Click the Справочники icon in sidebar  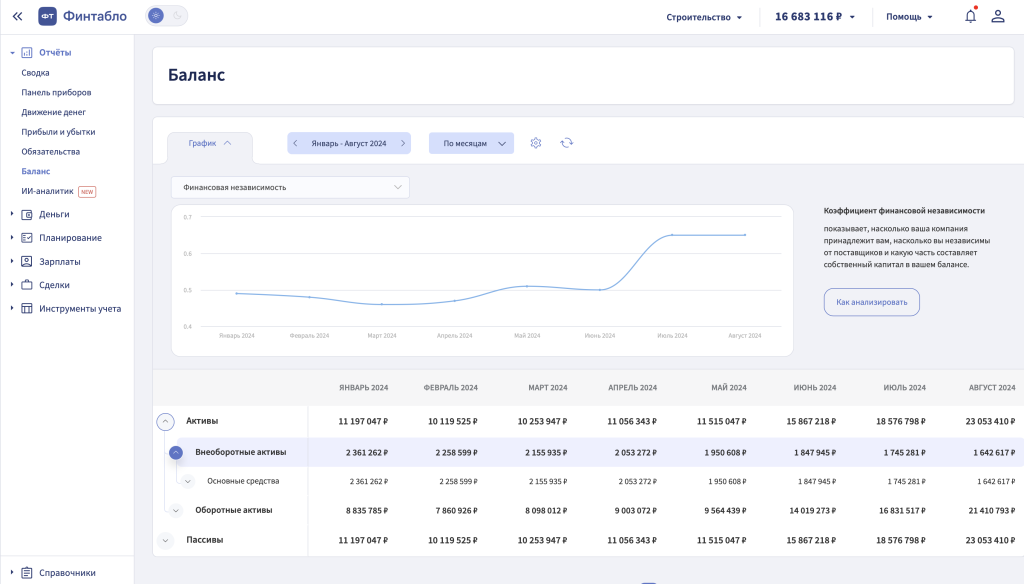[x=27, y=573]
